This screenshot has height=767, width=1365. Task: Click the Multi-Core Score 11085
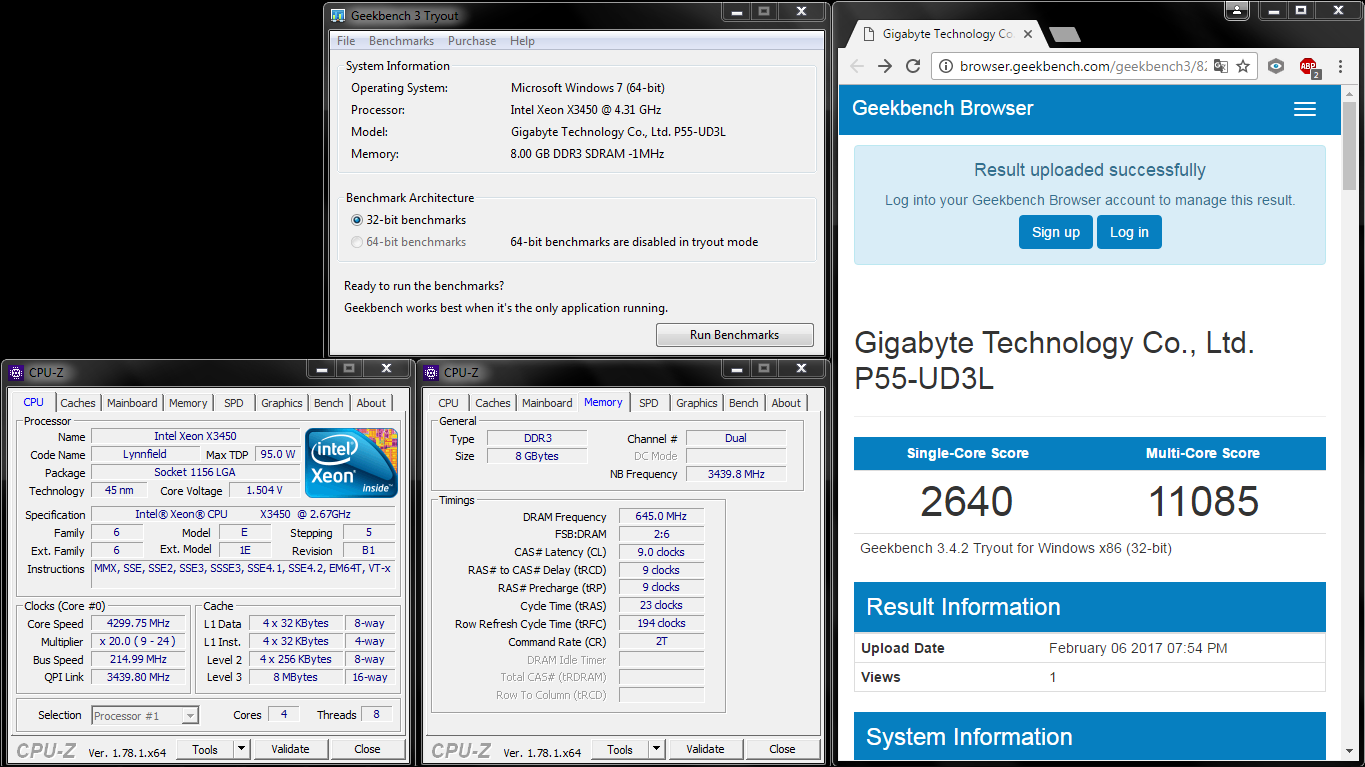[x=1203, y=502]
